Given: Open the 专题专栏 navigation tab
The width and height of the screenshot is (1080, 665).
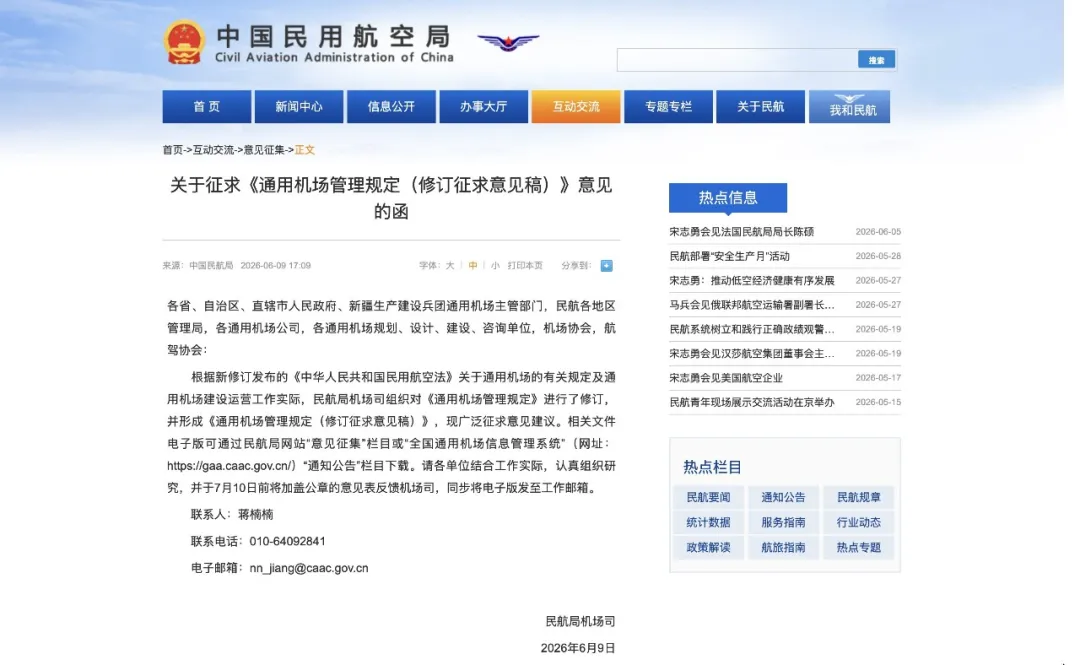Looking at the screenshot, I should click(x=668, y=107).
